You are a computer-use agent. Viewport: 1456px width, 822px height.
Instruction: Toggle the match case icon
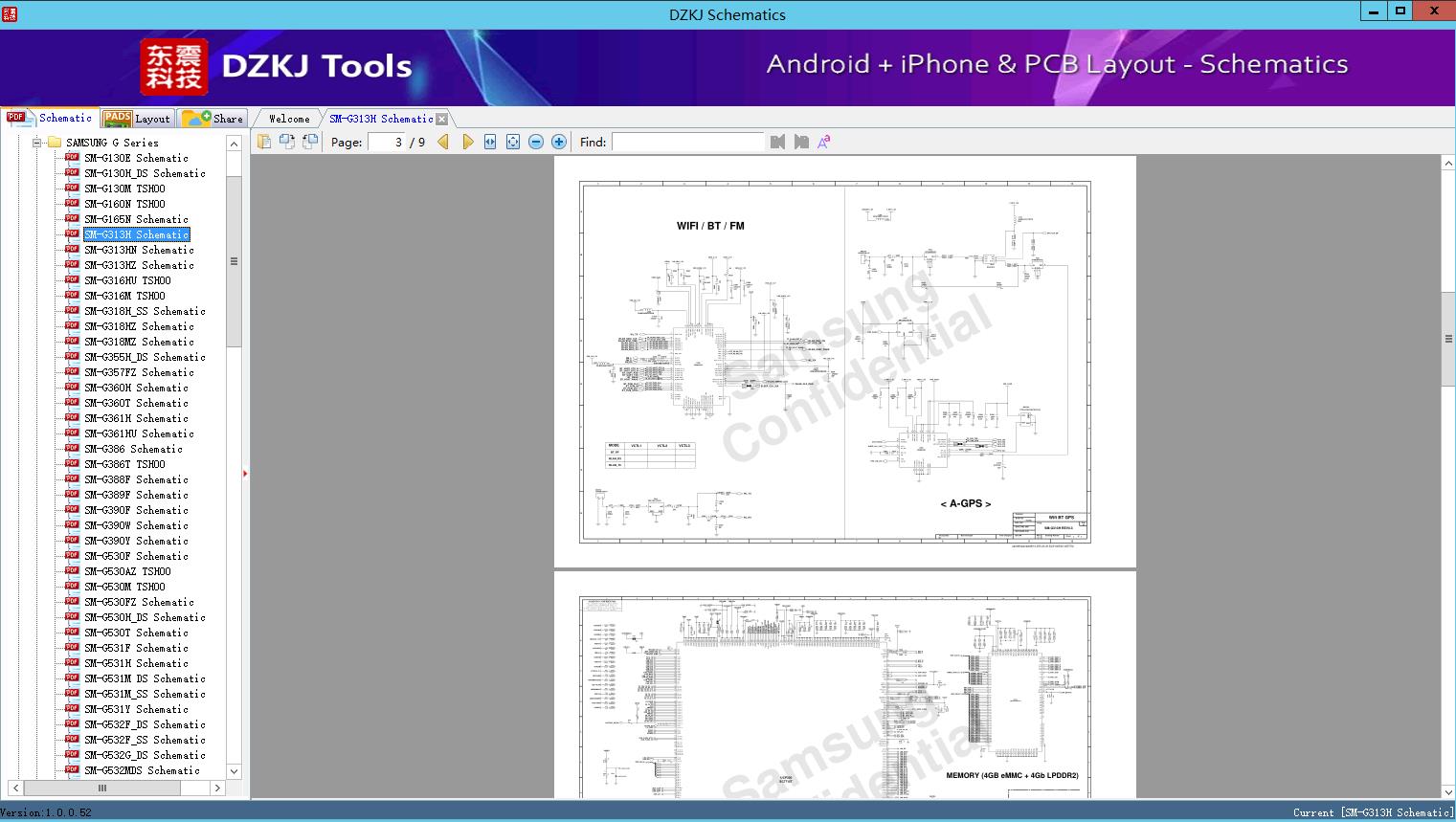coord(823,142)
